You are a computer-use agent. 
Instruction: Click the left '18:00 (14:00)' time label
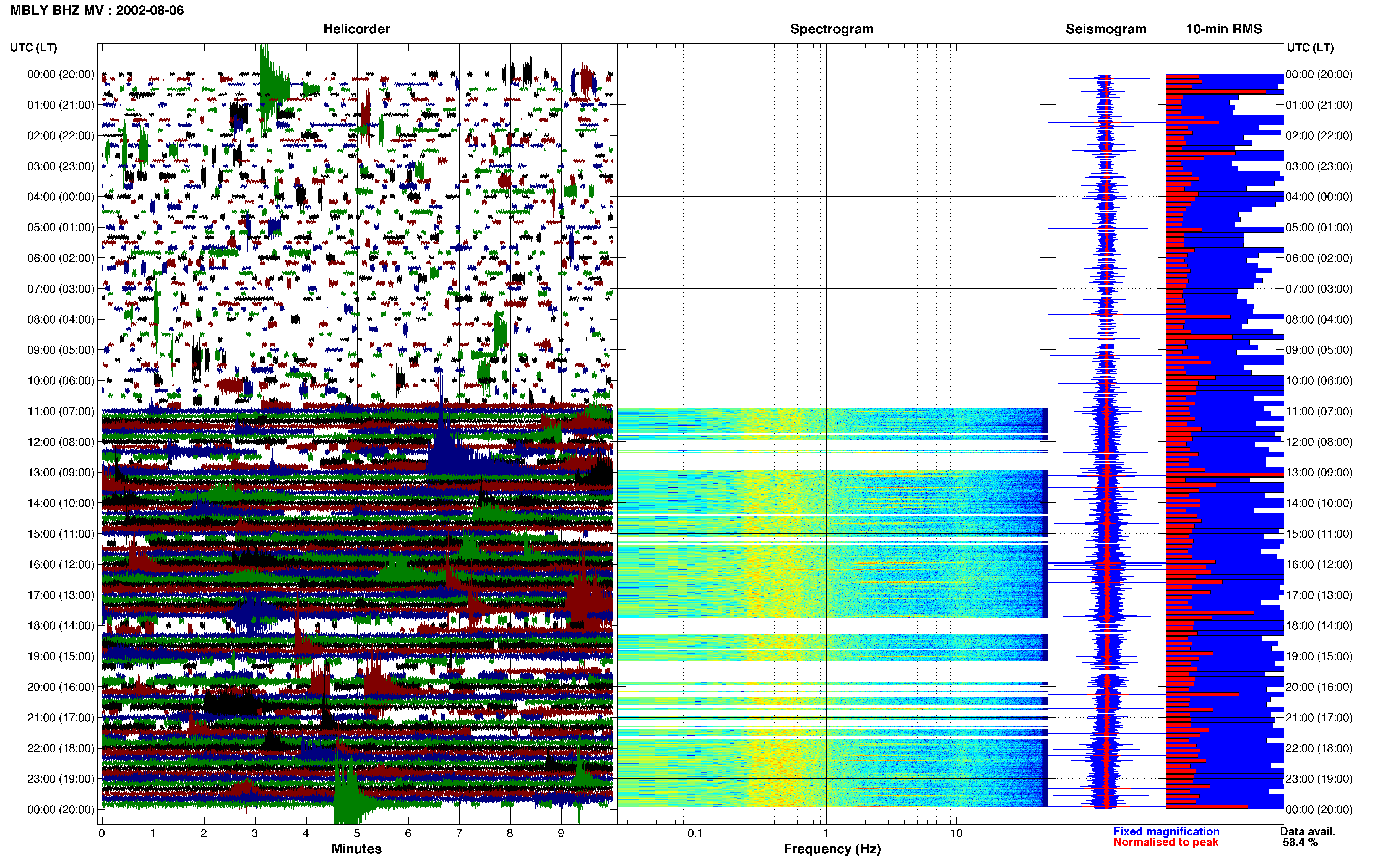pyautogui.click(x=61, y=626)
